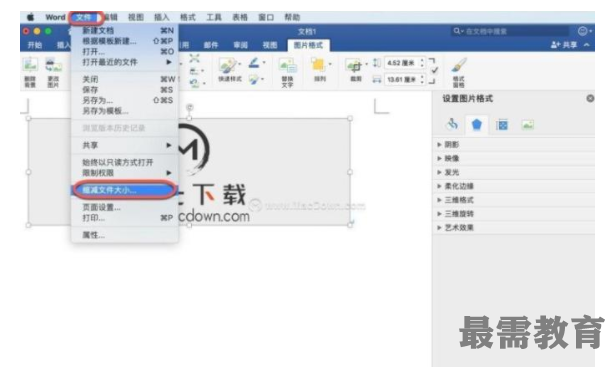The image size is (611, 372).
Task: Open the Picture Border dropdown arrow
Action: click(264, 62)
